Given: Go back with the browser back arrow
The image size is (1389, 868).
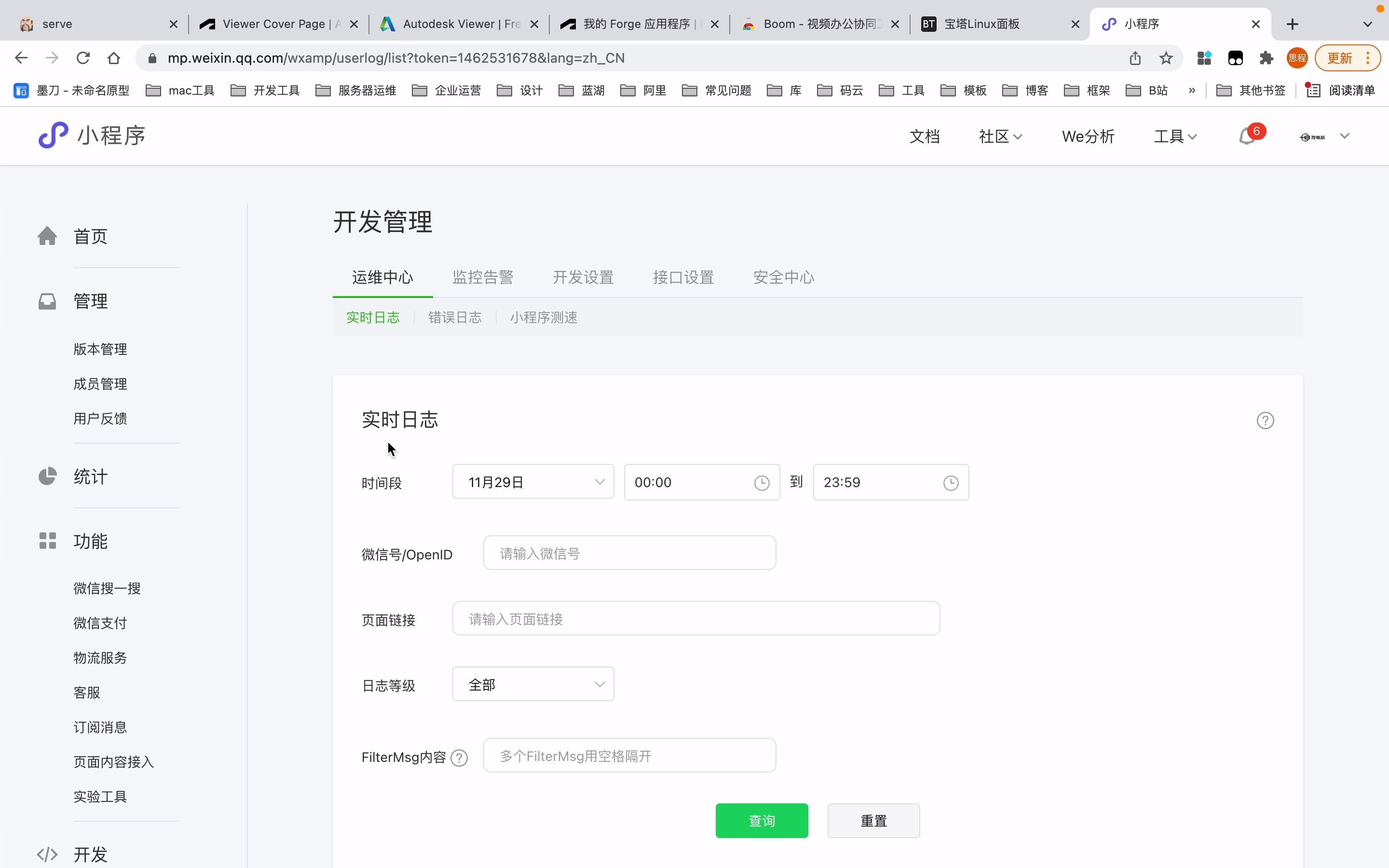Looking at the screenshot, I should point(21,58).
